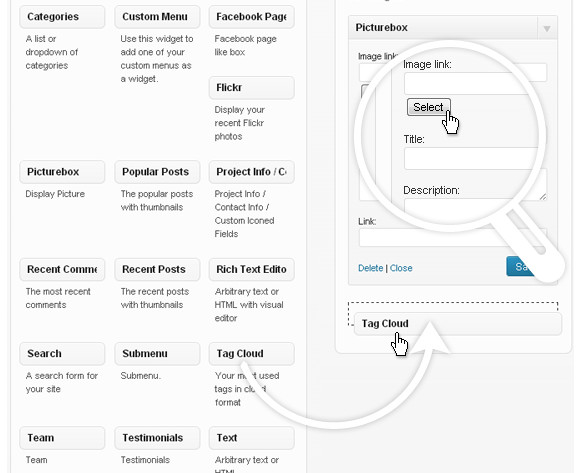Screen dimensions: 579x473
Task: Pick the Team widget
Action: [x=62, y=438]
